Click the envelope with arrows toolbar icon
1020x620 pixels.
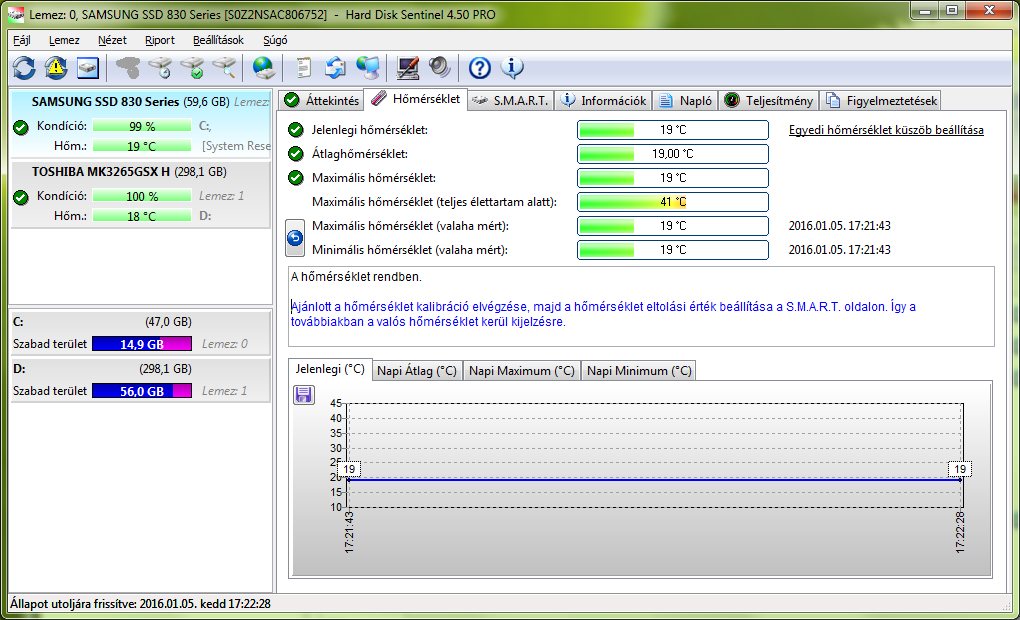336,68
